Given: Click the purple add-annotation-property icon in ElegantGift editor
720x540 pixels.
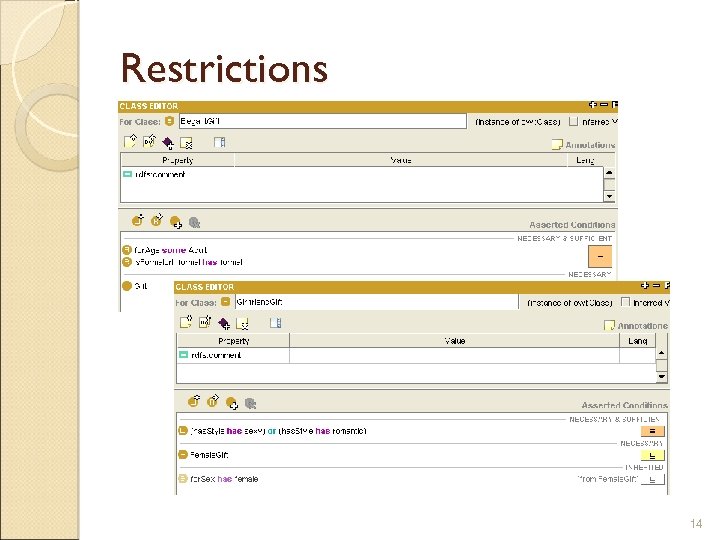Looking at the screenshot, I should [168, 143].
